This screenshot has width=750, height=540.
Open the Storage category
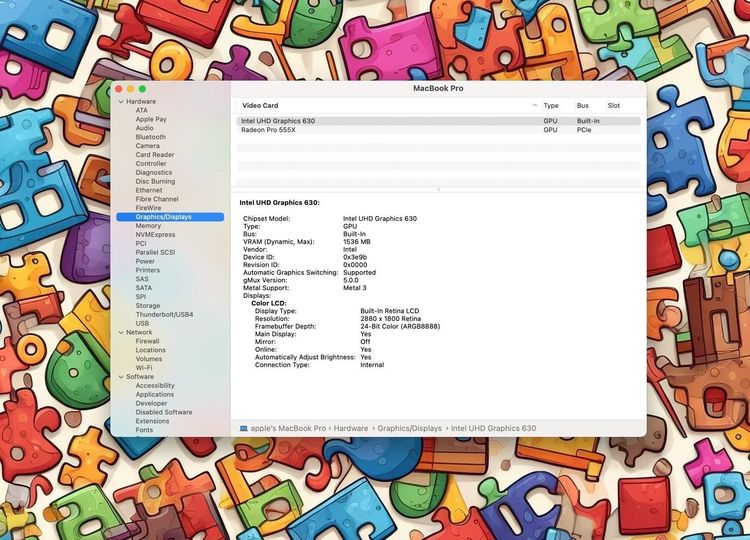(148, 306)
